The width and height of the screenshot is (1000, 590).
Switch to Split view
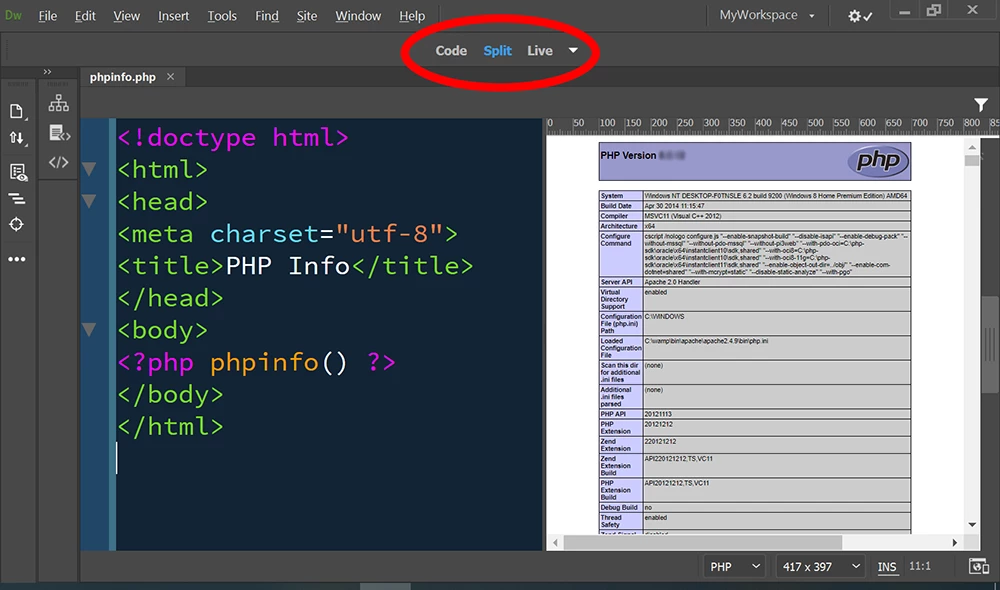coord(497,50)
